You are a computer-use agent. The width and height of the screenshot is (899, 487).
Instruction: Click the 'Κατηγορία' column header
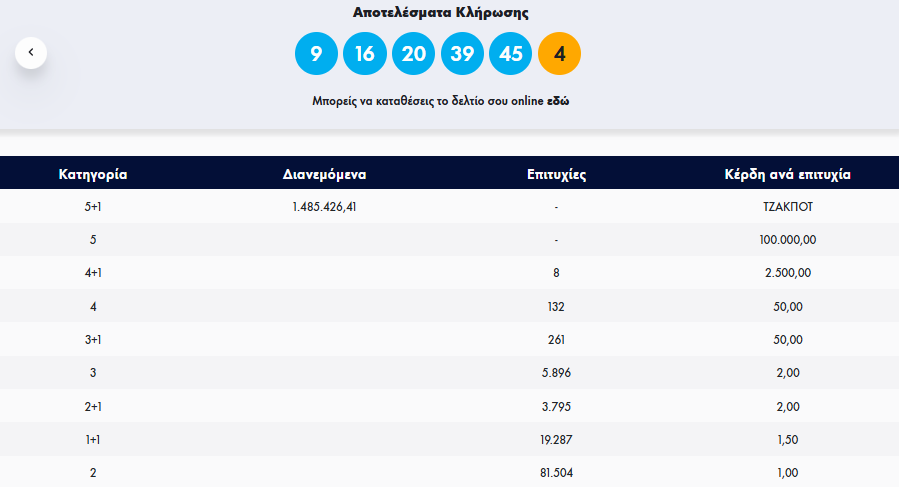tap(93, 174)
